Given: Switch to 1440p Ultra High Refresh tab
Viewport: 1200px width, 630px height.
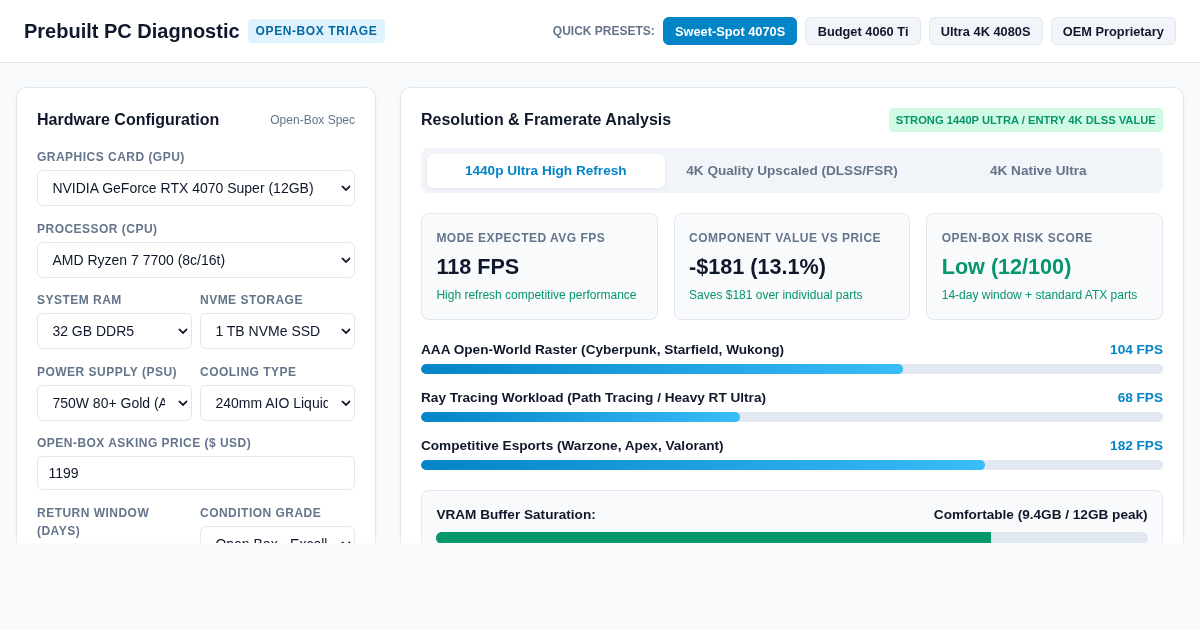Looking at the screenshot, I should pos(546,171).
